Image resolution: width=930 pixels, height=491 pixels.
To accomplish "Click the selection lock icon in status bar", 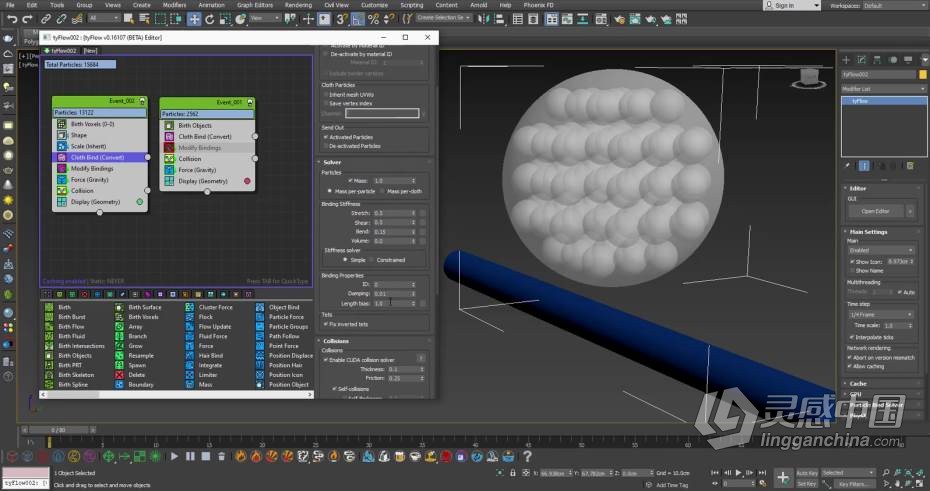I will click(513, 473).
